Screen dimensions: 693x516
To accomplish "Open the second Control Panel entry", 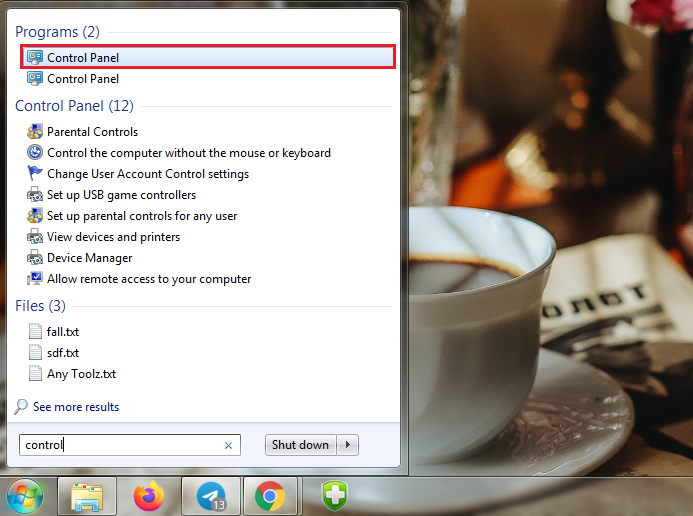I will (x=83, y=79).
